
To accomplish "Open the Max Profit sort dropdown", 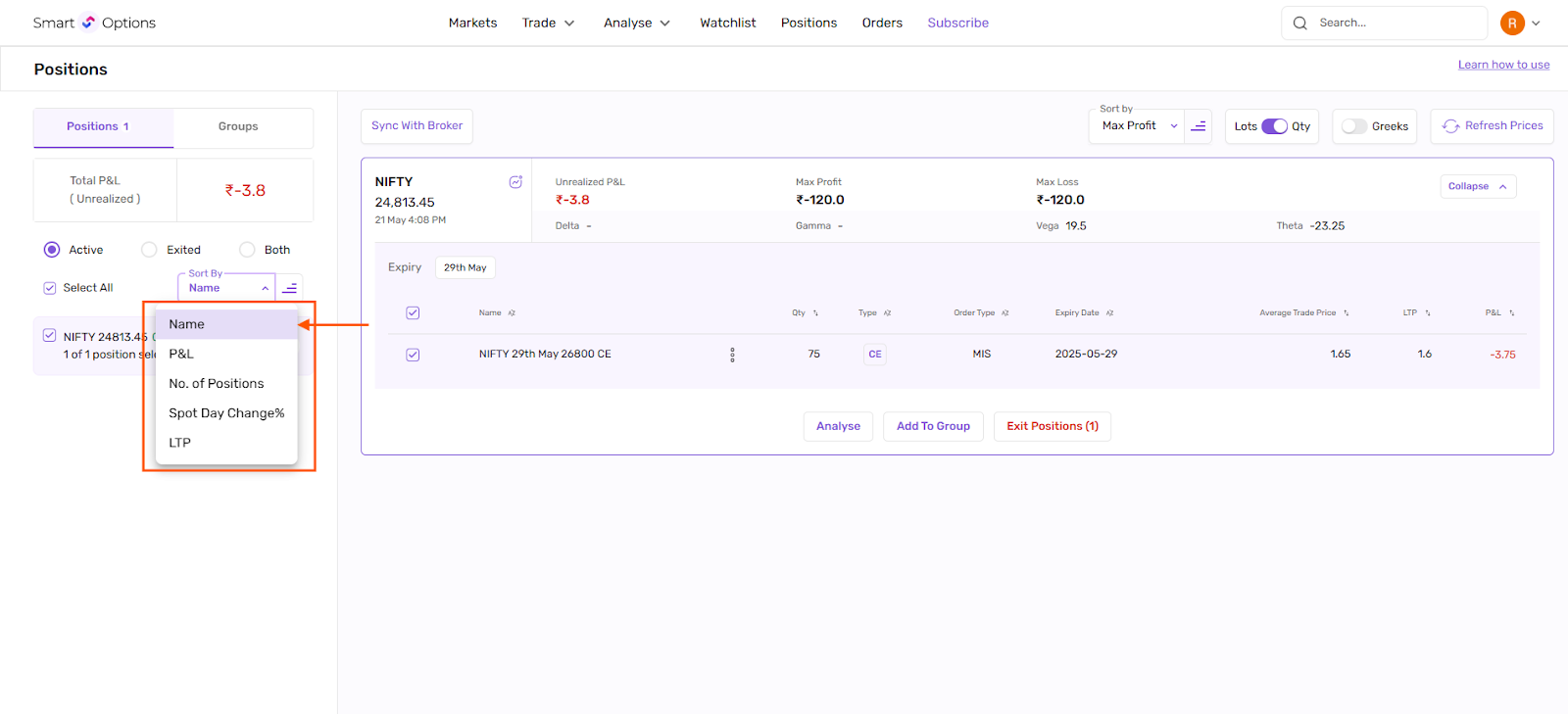I will point(1138,126).
